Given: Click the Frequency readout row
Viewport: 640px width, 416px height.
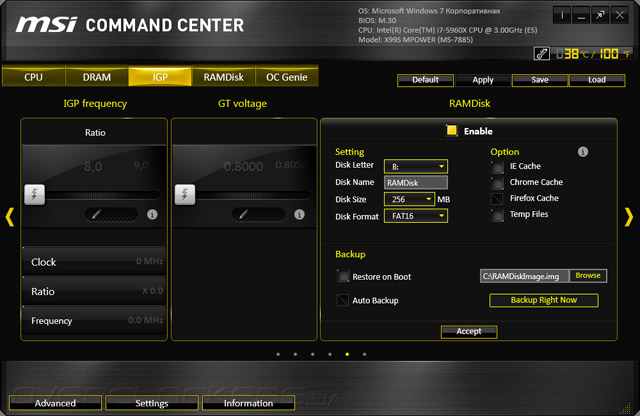Looking at the screenshot, I should click(x=94, y=320).
